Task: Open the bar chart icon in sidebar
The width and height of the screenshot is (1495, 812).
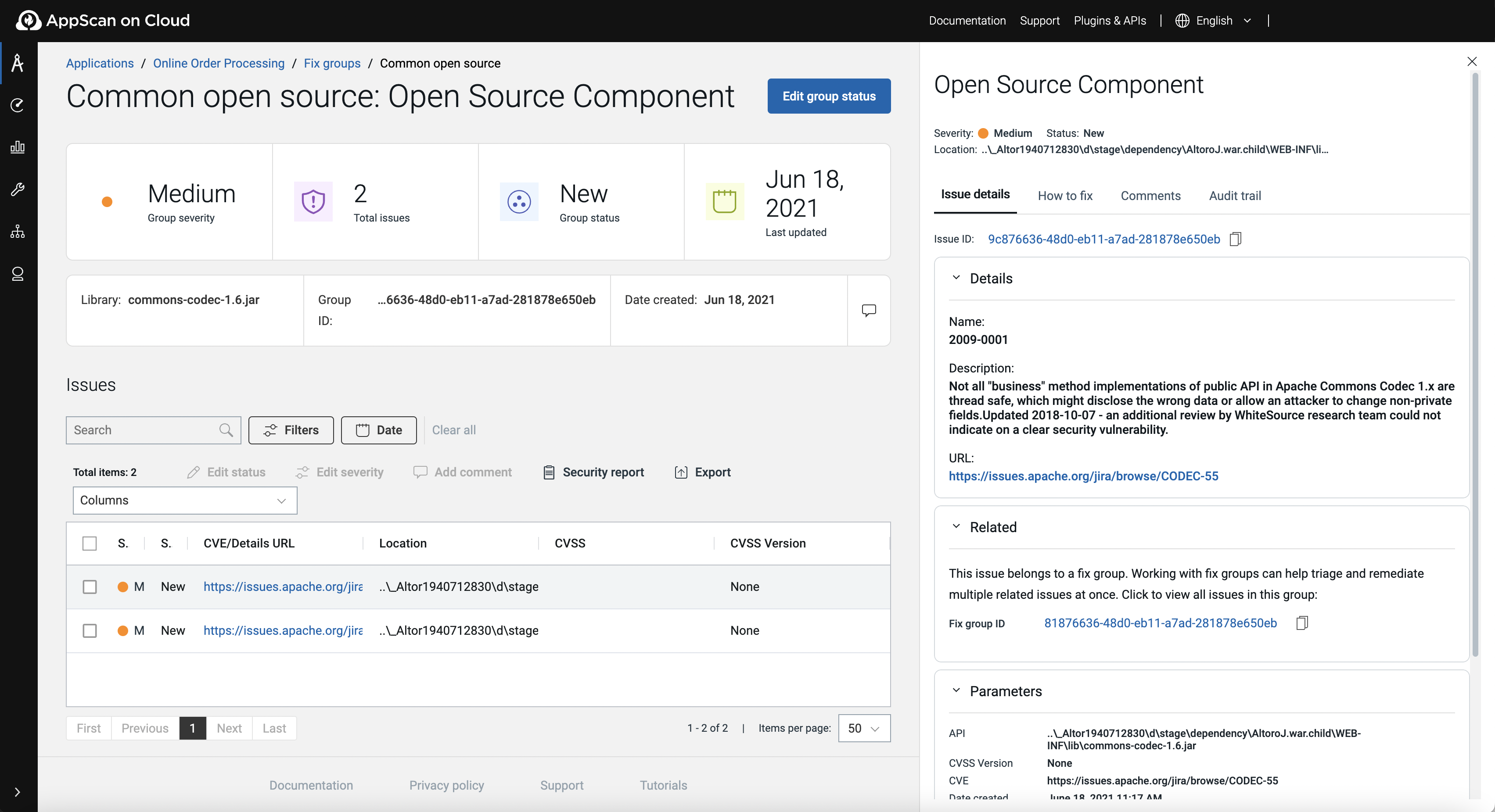Action: tap(18, 147)
